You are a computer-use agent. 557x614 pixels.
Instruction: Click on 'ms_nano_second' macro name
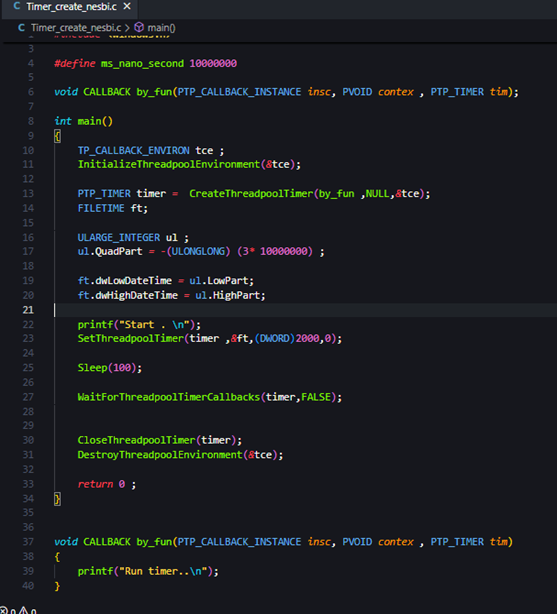pos(142,63)
